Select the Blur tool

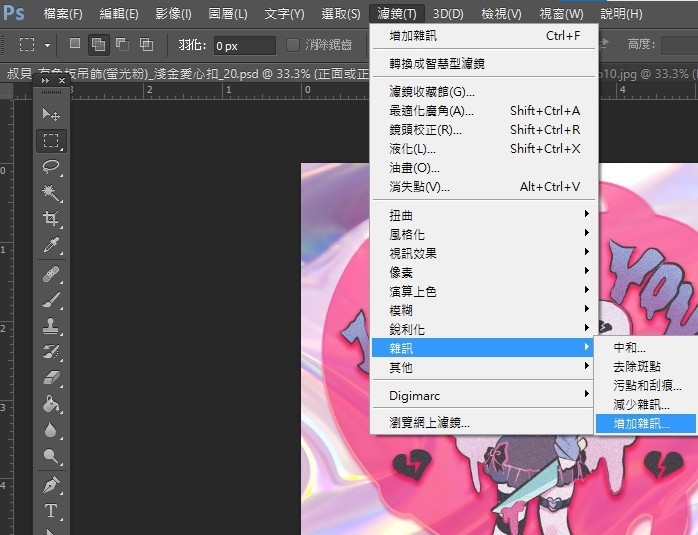click(x=51, y=430)
